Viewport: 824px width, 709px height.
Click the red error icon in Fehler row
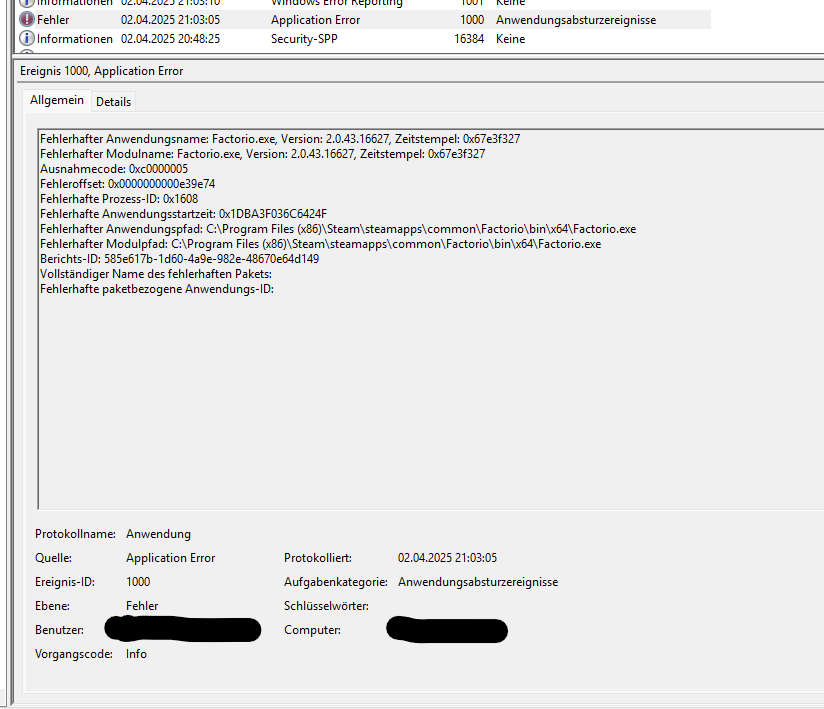pyautogui.click(x=27, y=20)
